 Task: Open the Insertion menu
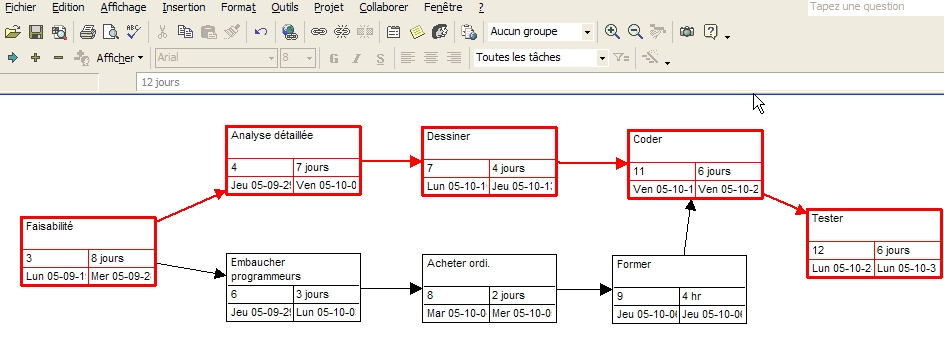tap(184, 8)
